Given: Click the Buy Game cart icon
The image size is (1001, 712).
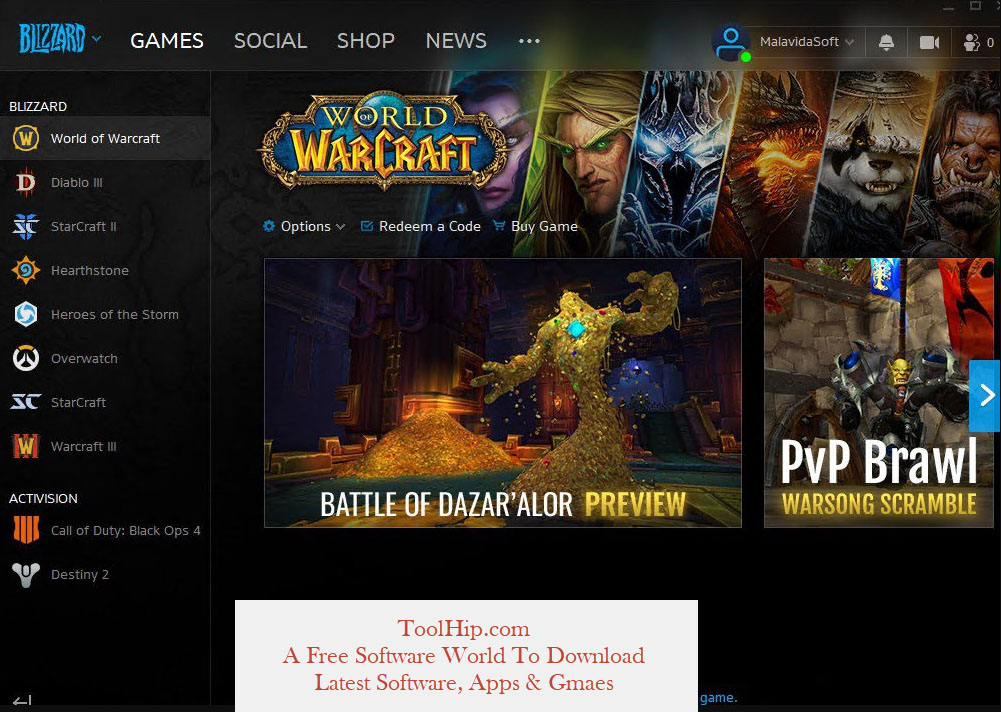Looking at the screenshot, I should click(x=499, y=225).
